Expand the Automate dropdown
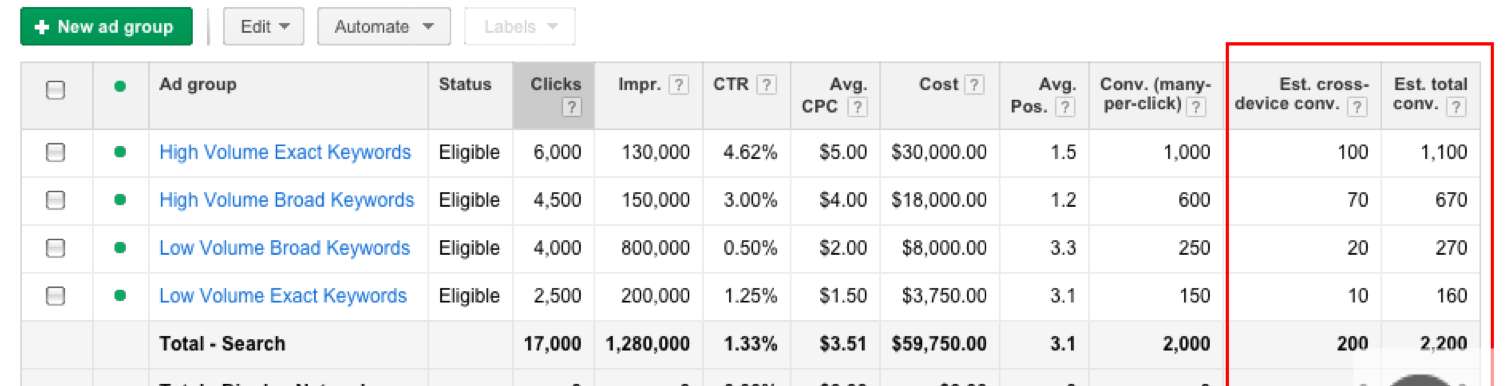This screenshot has width=1506, height=386. pyautogui.click(x=384, y=27)
